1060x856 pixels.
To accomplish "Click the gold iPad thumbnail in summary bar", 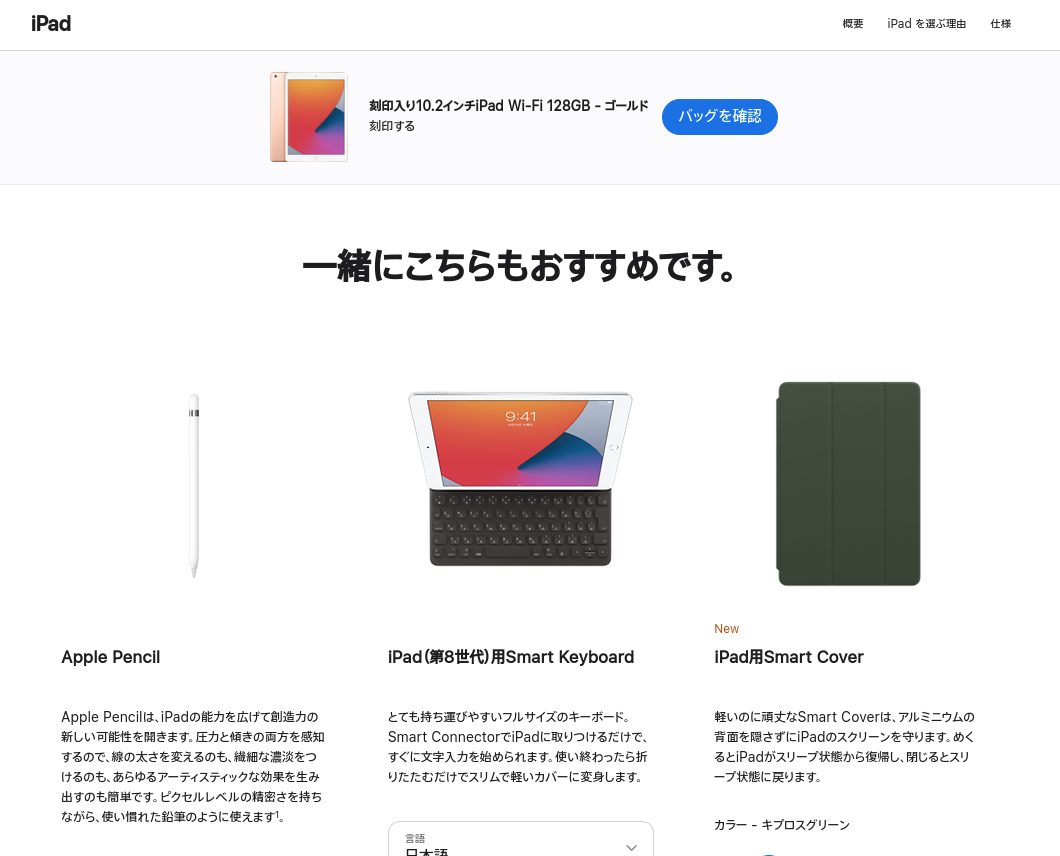I will click(x=309, y=117).
